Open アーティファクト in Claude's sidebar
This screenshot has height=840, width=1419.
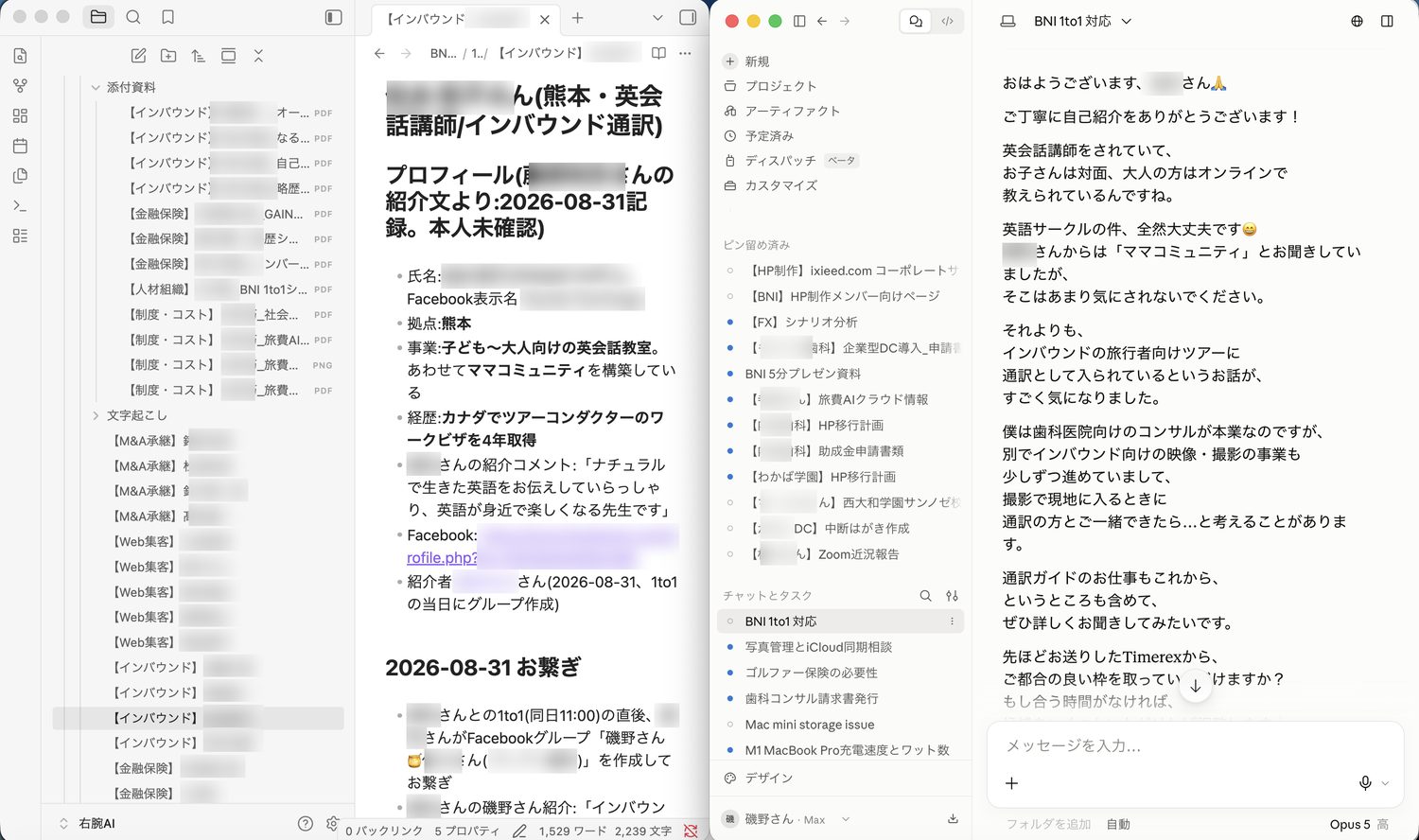pyautogui.click(x=781, y=111)
